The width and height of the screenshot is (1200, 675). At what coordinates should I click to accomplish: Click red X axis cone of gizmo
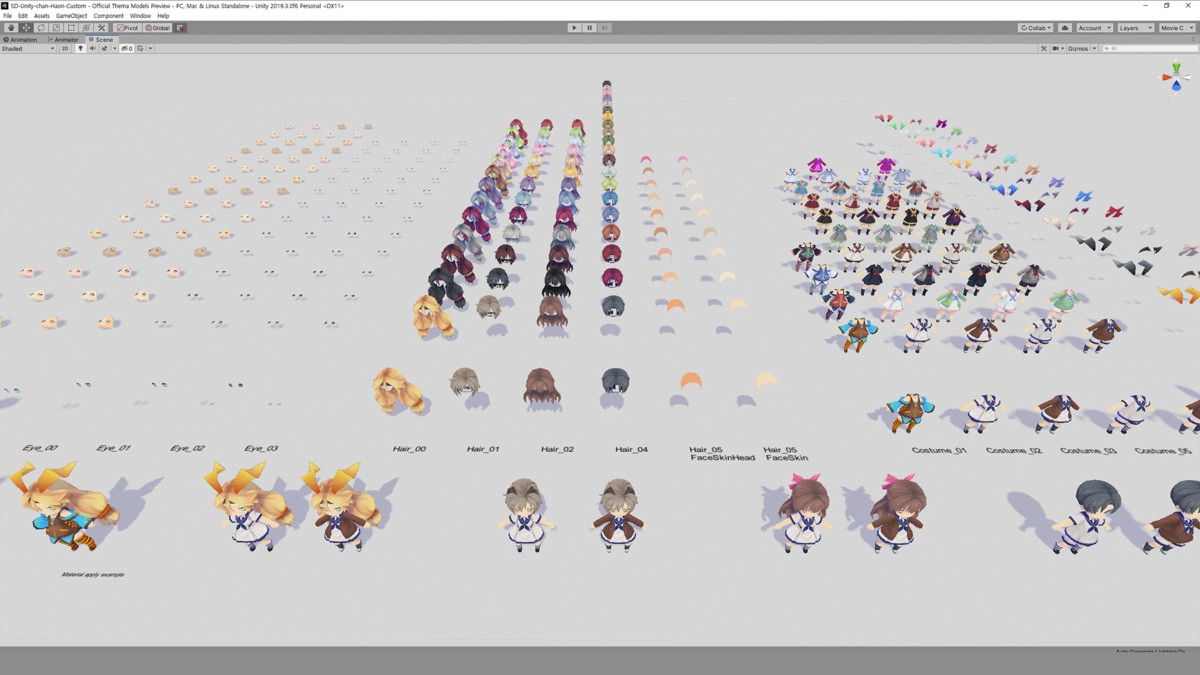pyautogui.click(x=1167, y=77)
